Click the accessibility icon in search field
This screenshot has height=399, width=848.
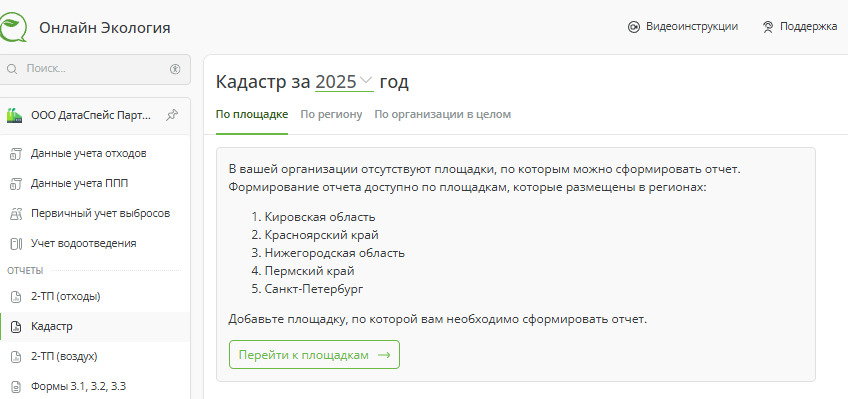point(175,69)
